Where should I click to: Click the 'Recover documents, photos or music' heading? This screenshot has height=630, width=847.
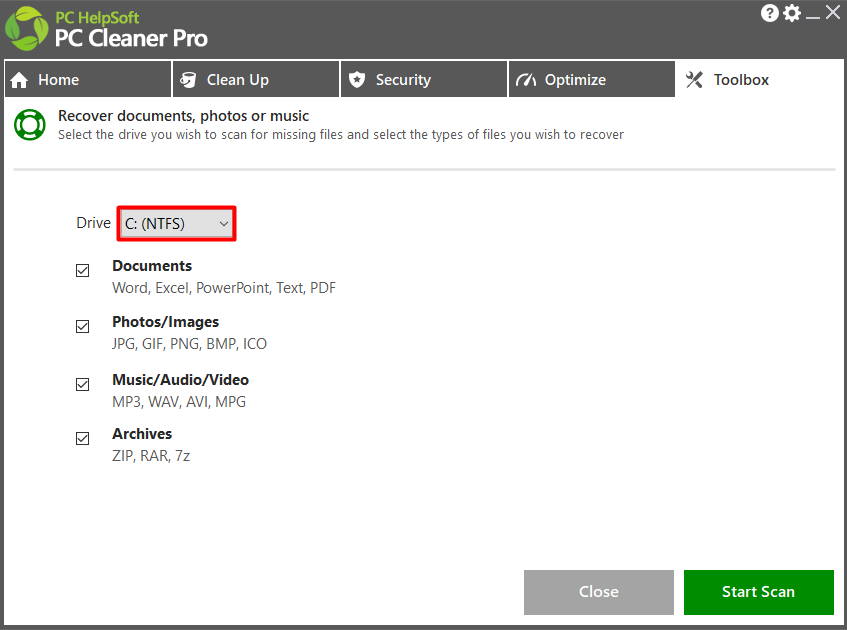click(183, 116)
